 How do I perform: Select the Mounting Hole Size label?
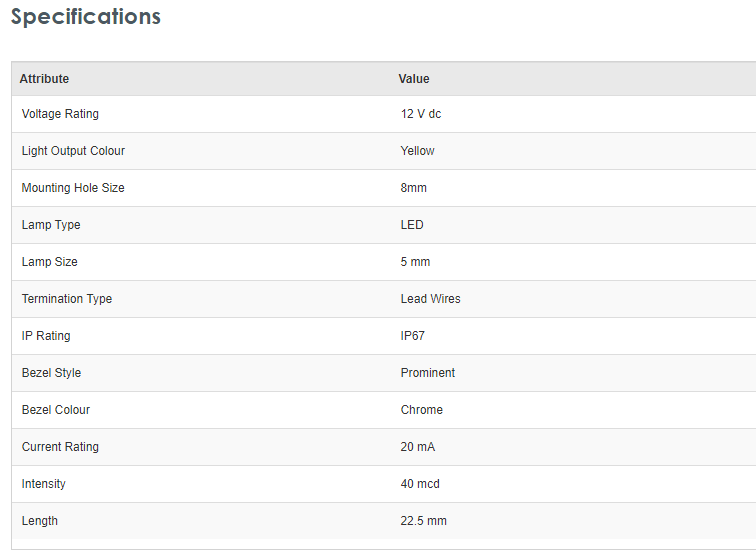pyautogui.click(x=73, y=188)
